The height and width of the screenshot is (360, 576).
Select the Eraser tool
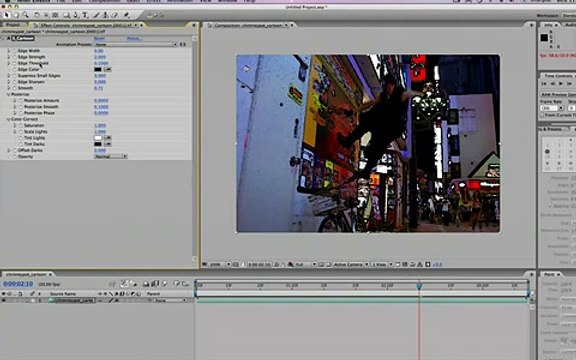point(114,15)
